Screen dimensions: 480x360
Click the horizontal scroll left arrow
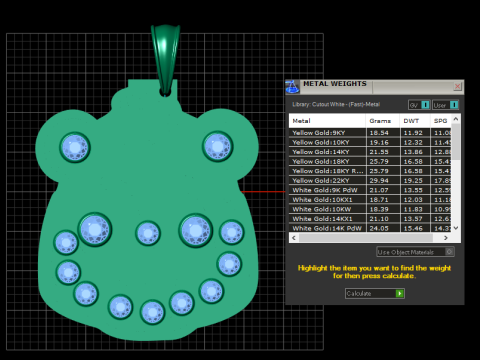[294, 238]
